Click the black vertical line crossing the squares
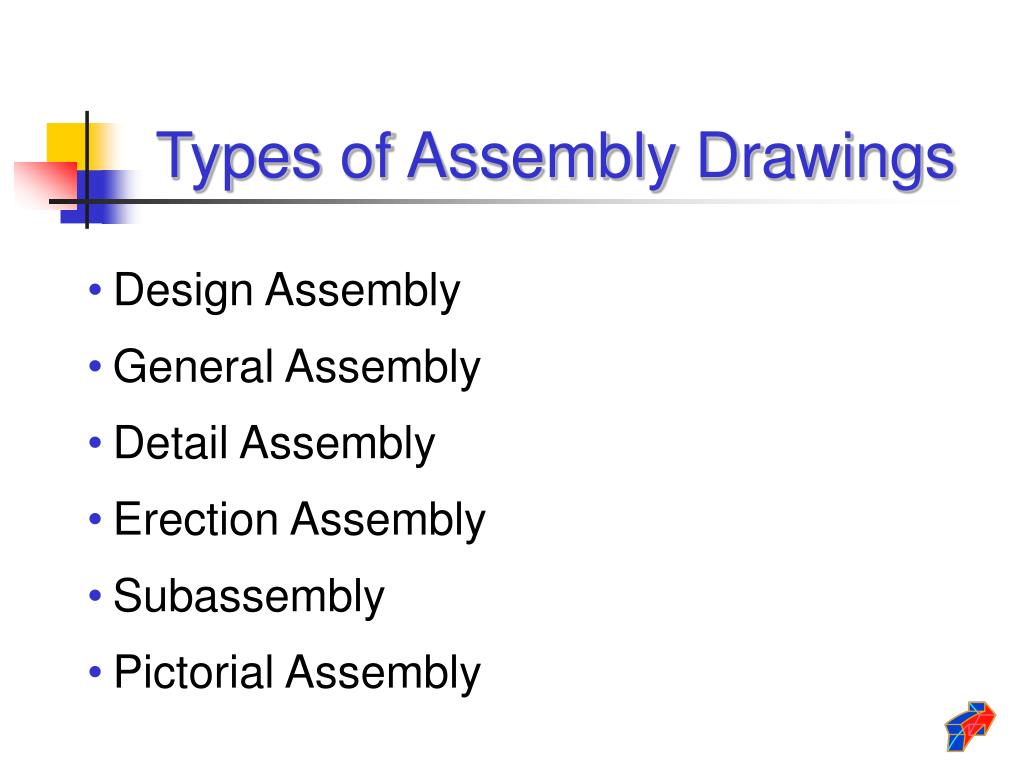Viewport: 1024px width, 768px height. click(87, 170)
